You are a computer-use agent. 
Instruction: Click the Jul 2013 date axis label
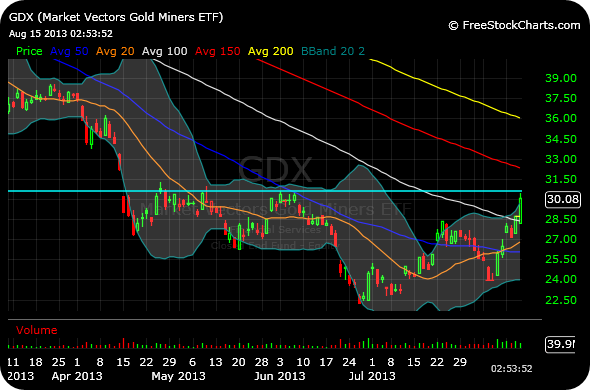[372, 376]
